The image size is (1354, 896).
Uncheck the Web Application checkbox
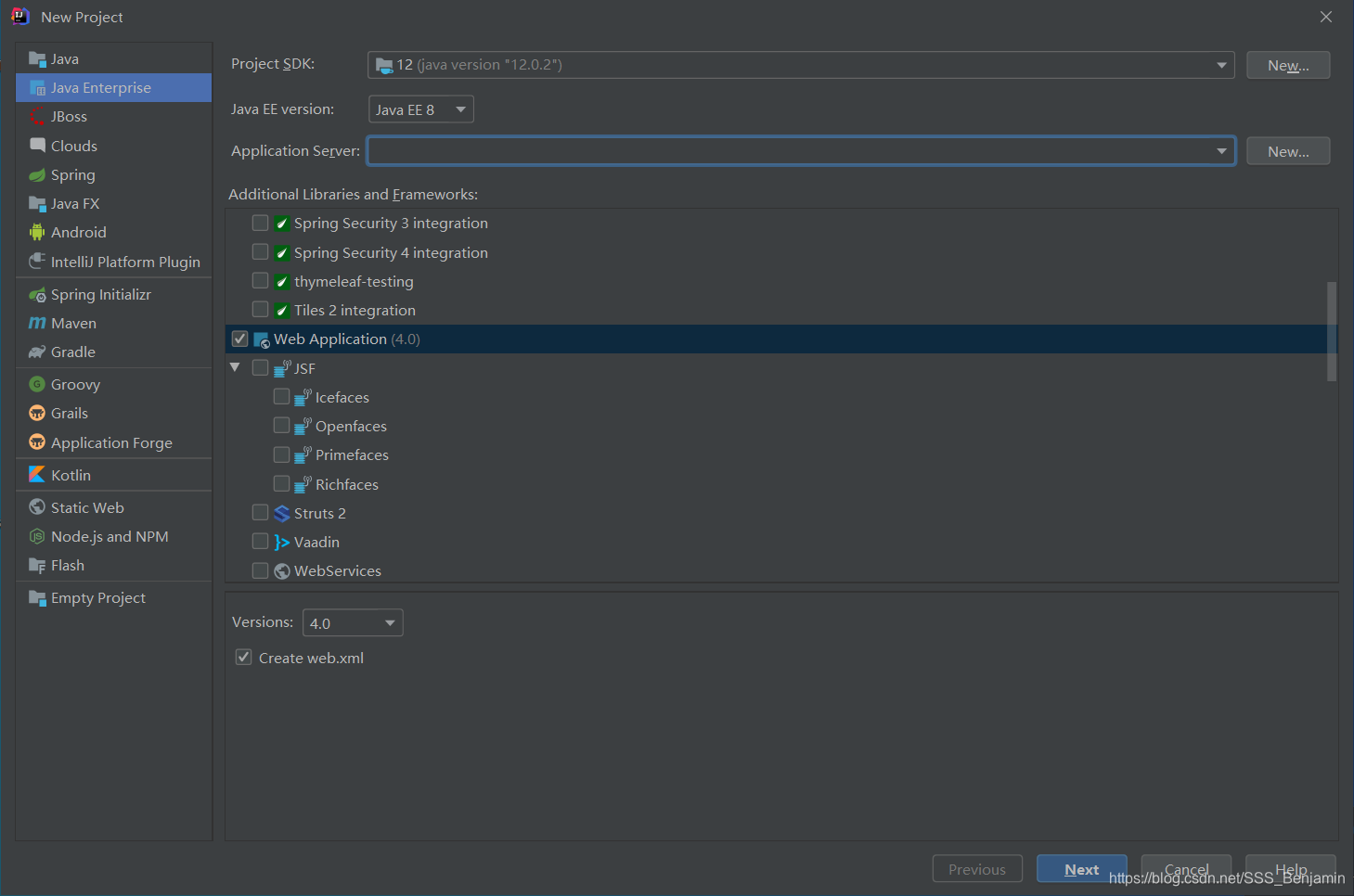pyautogui.click(x=240, y=339)
